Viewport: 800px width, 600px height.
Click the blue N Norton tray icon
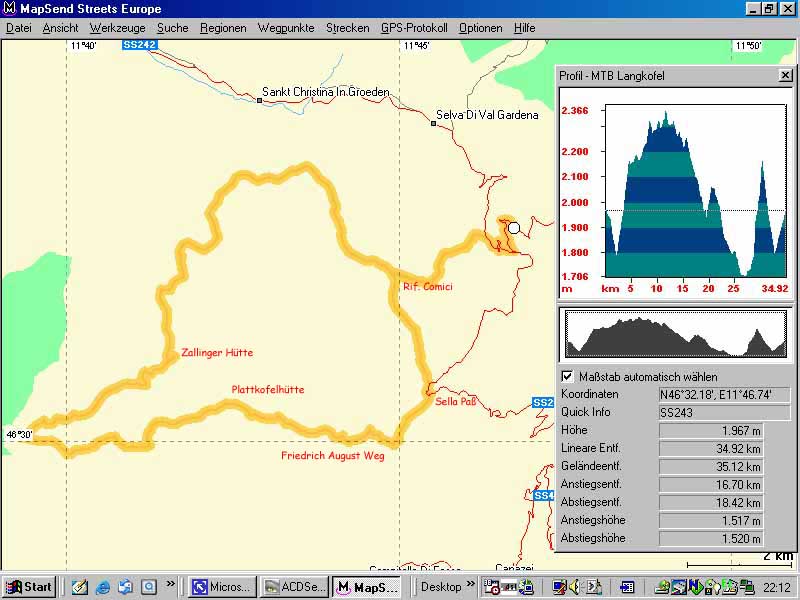click(695, 587)
